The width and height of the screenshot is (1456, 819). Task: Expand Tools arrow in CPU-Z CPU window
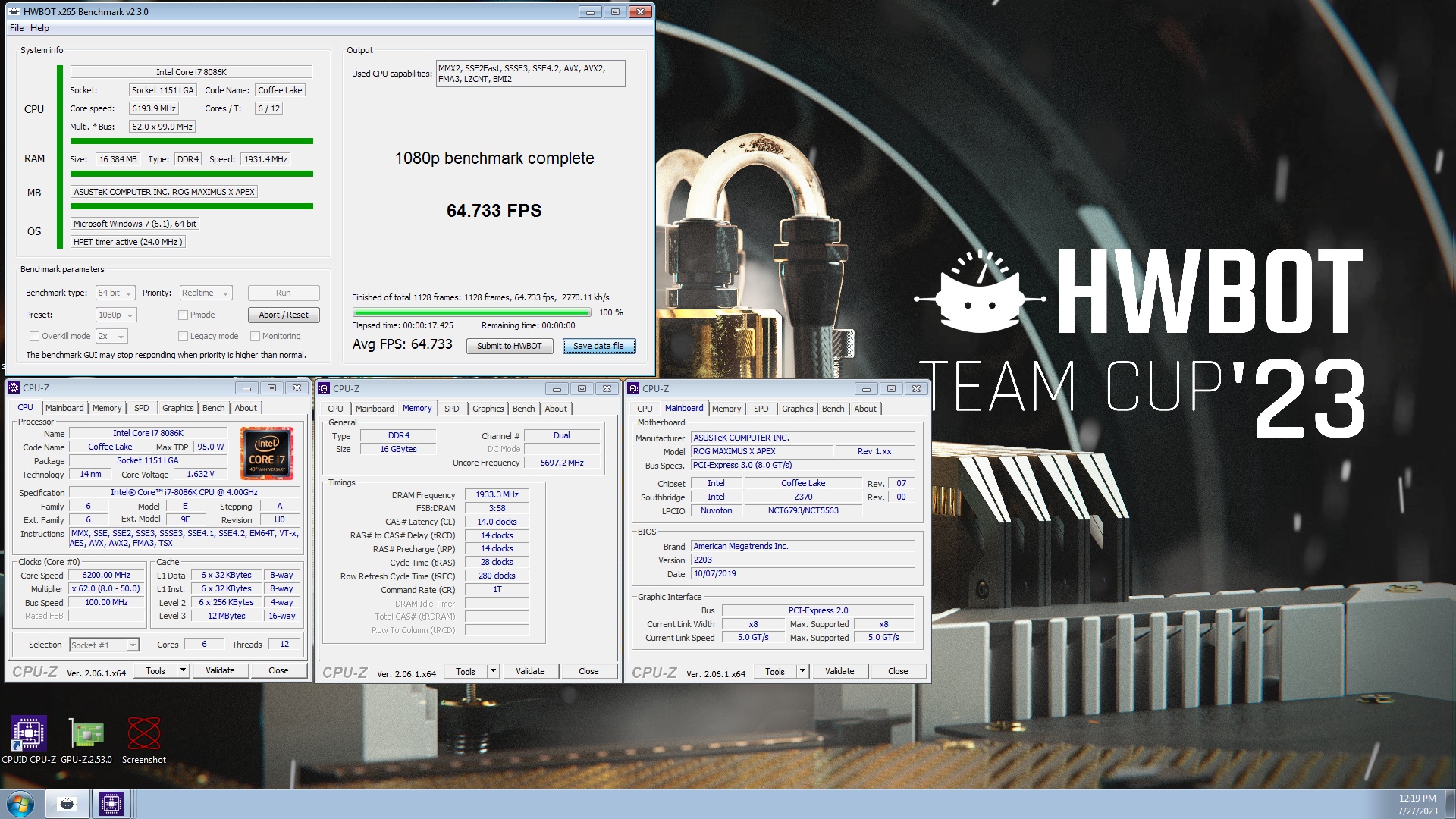pos(183,670)
